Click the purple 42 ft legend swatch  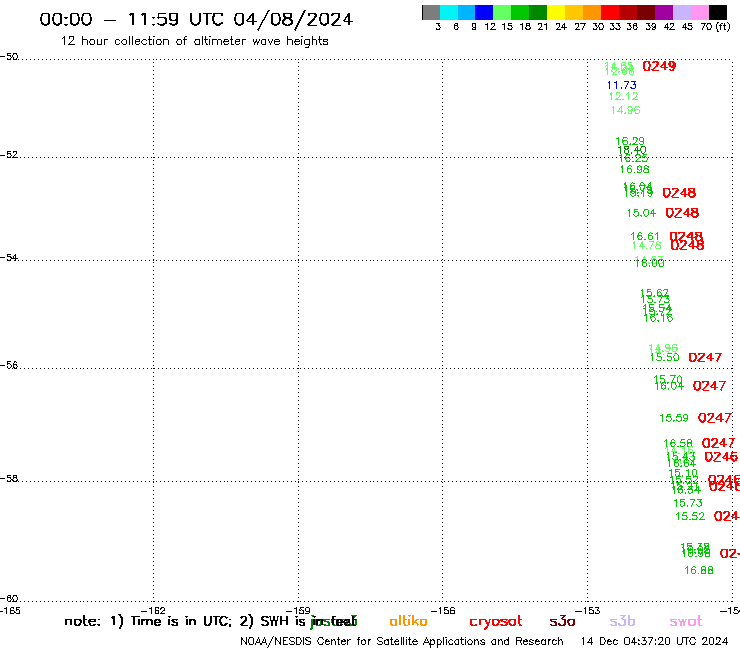point(664,12)
